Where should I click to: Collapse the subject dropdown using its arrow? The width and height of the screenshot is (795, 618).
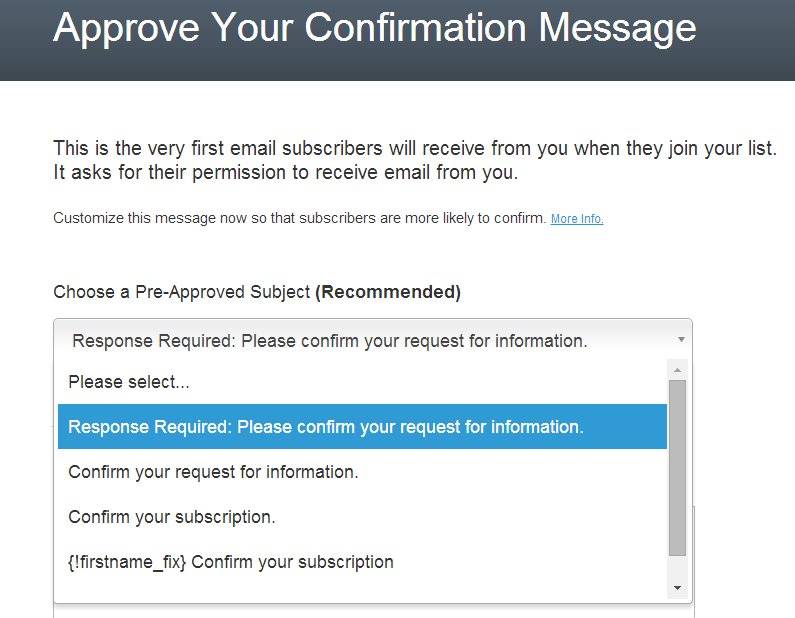(x=681, y=340)
